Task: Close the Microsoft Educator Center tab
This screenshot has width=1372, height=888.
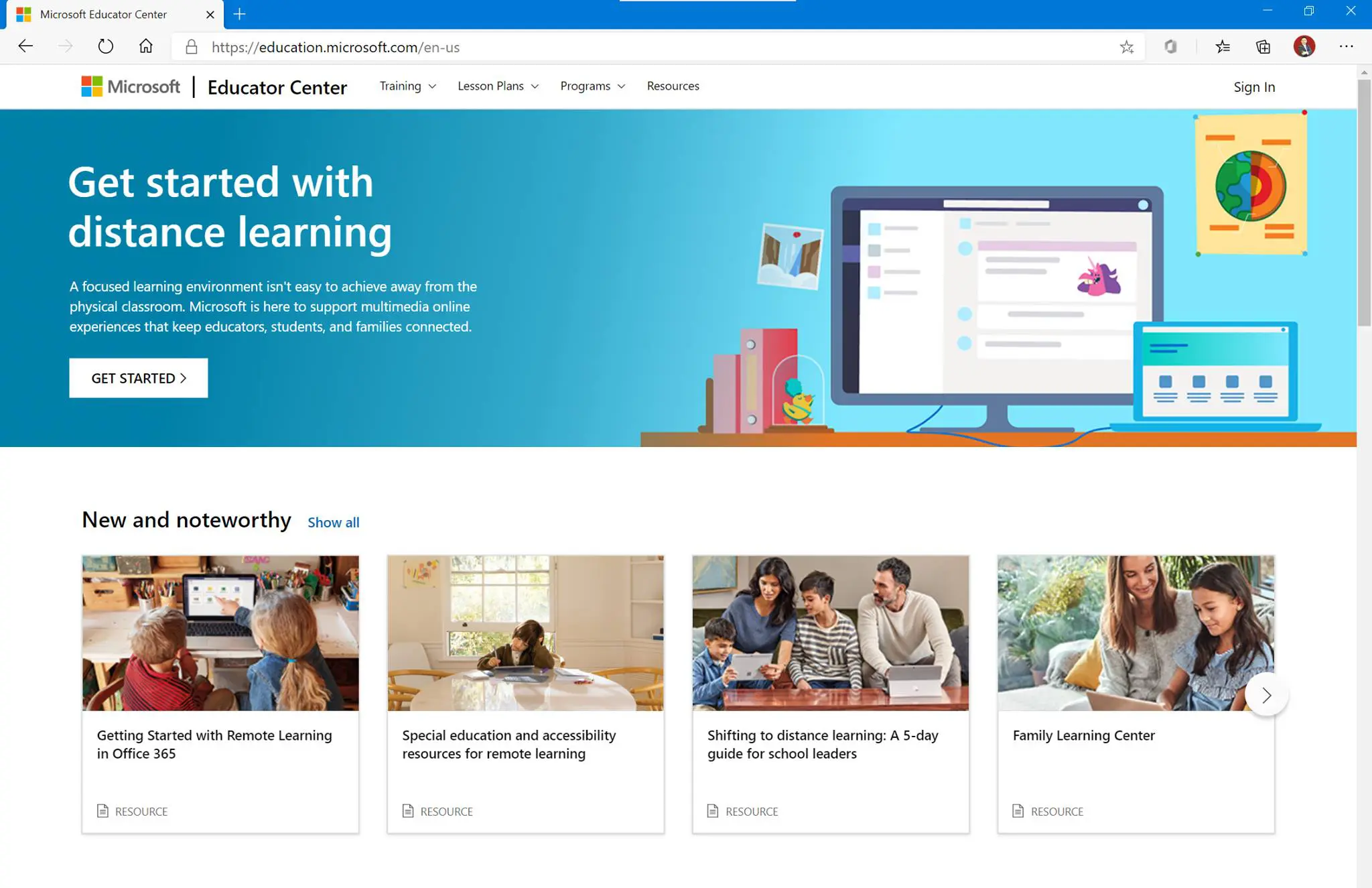Action: tap(210, 14)
